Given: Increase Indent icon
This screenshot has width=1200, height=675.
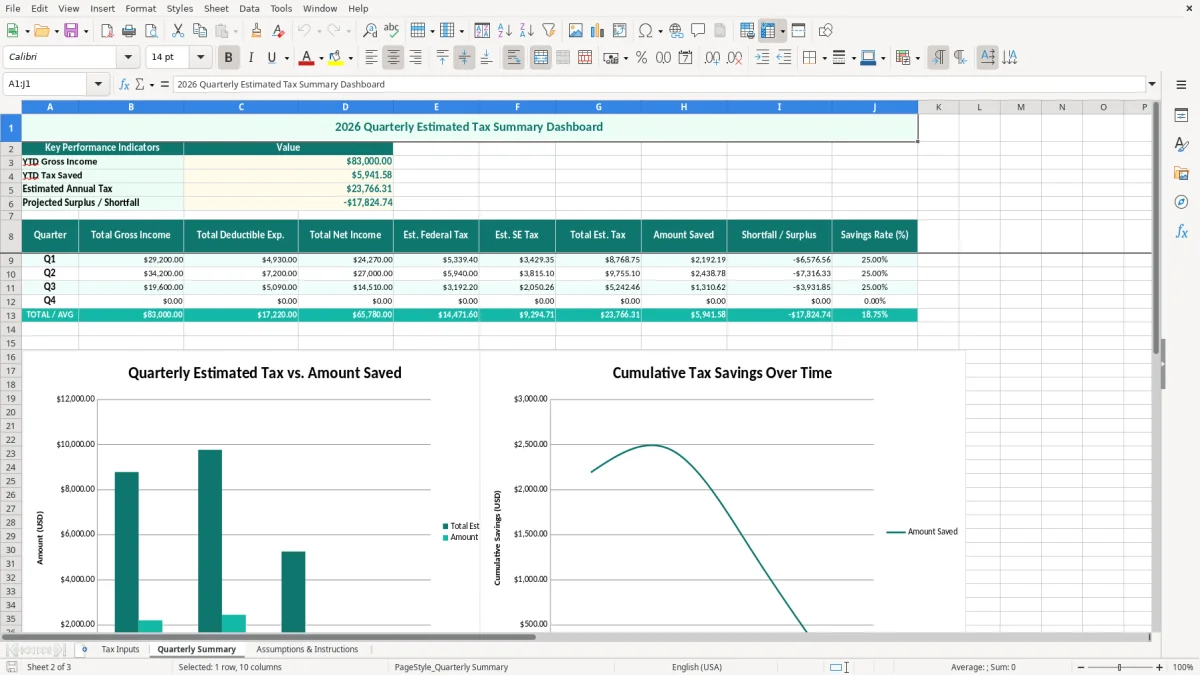Looking at the screenshot, I should pos(762,58).
